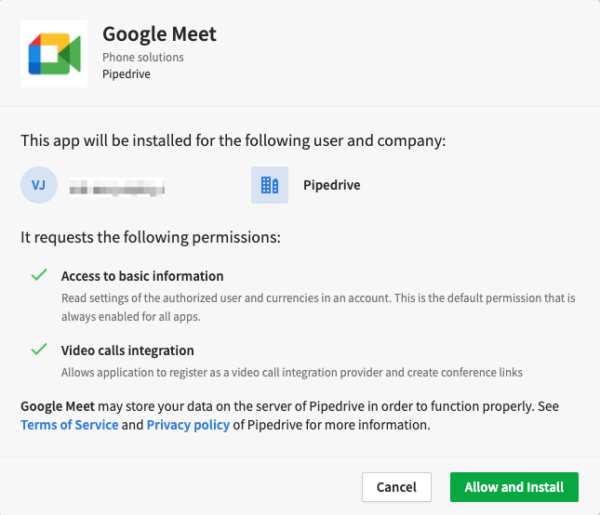
Task: Click the basic information permission description
Action: [x=318, y=307]
